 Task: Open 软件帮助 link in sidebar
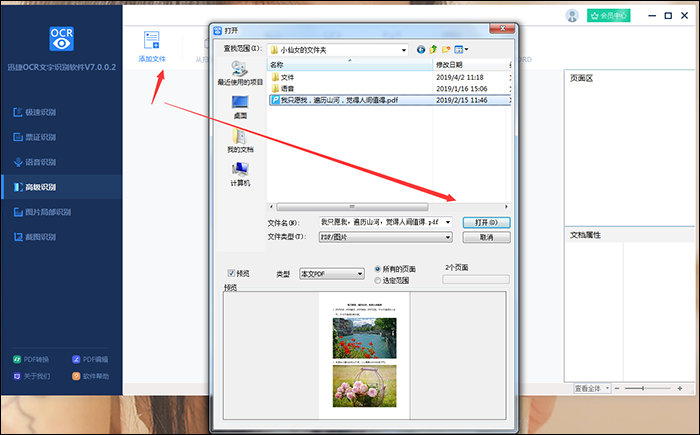[x=91, y=376]
